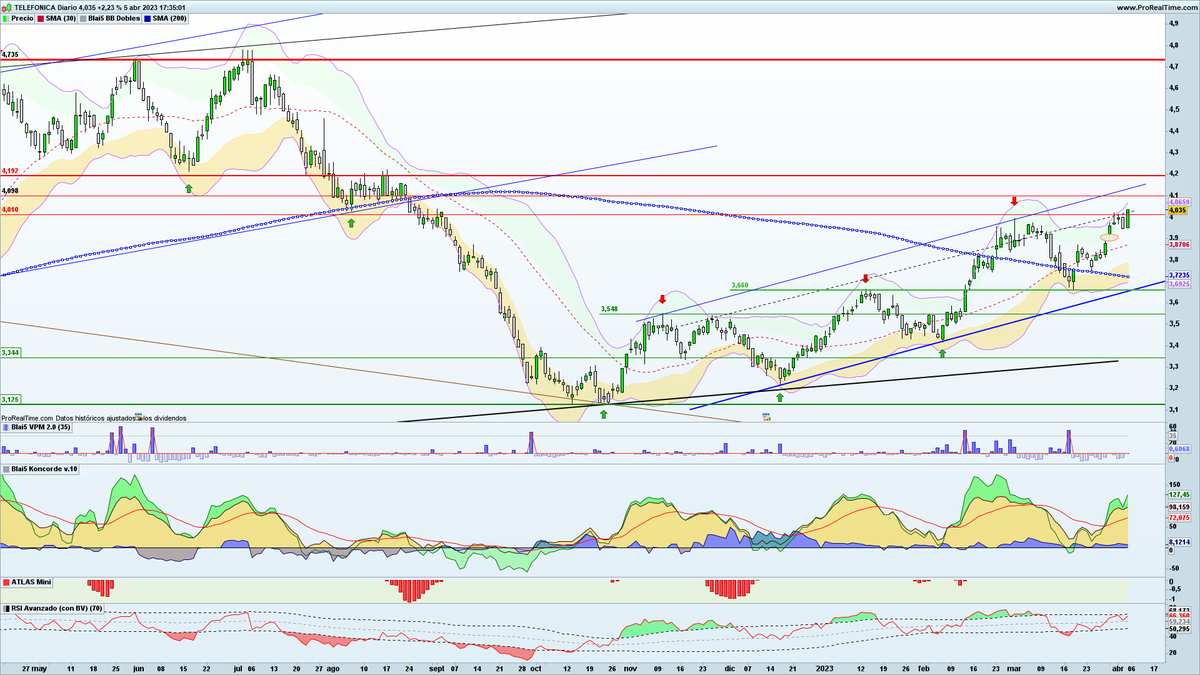Image resolution: width=1200 pixels, height=675 pixels.
Task: Click the red down arrow above the November high
Action: point(662,299)
